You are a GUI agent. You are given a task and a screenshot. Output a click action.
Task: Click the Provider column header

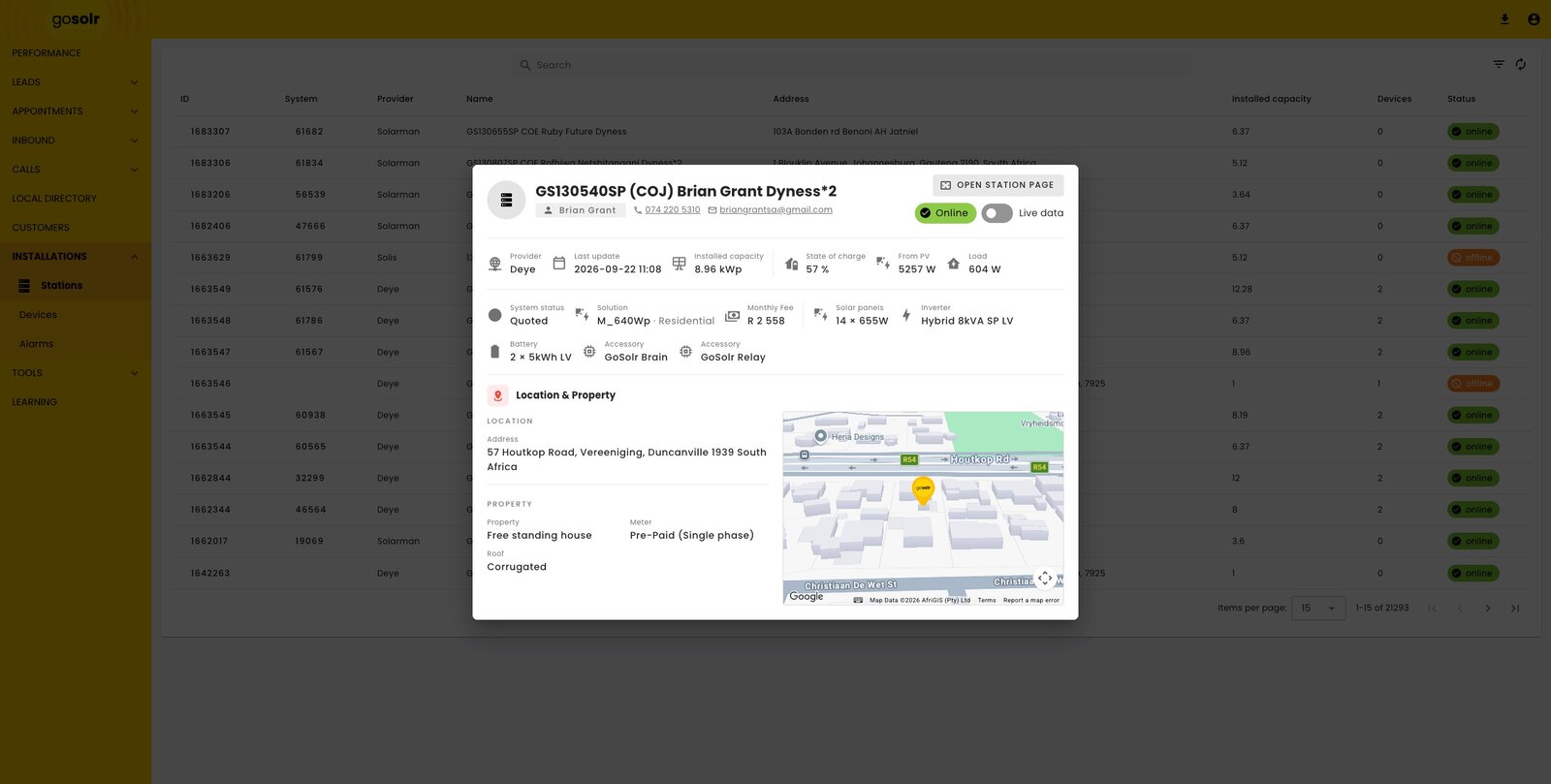tap(396, 99)
